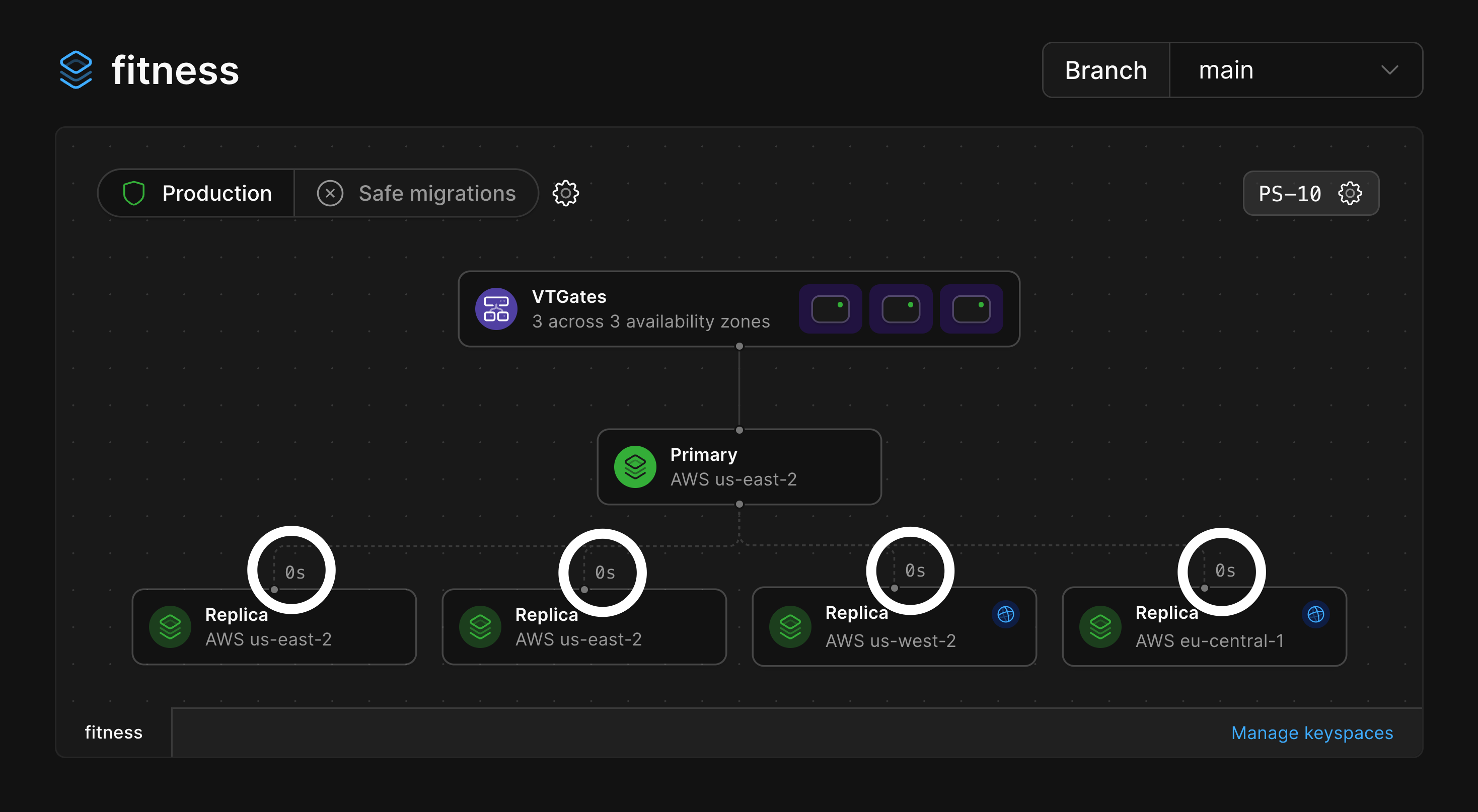Screen dimensions: 1478x812
Task: Click the green Production shield icon
Action: click(134, 193)
